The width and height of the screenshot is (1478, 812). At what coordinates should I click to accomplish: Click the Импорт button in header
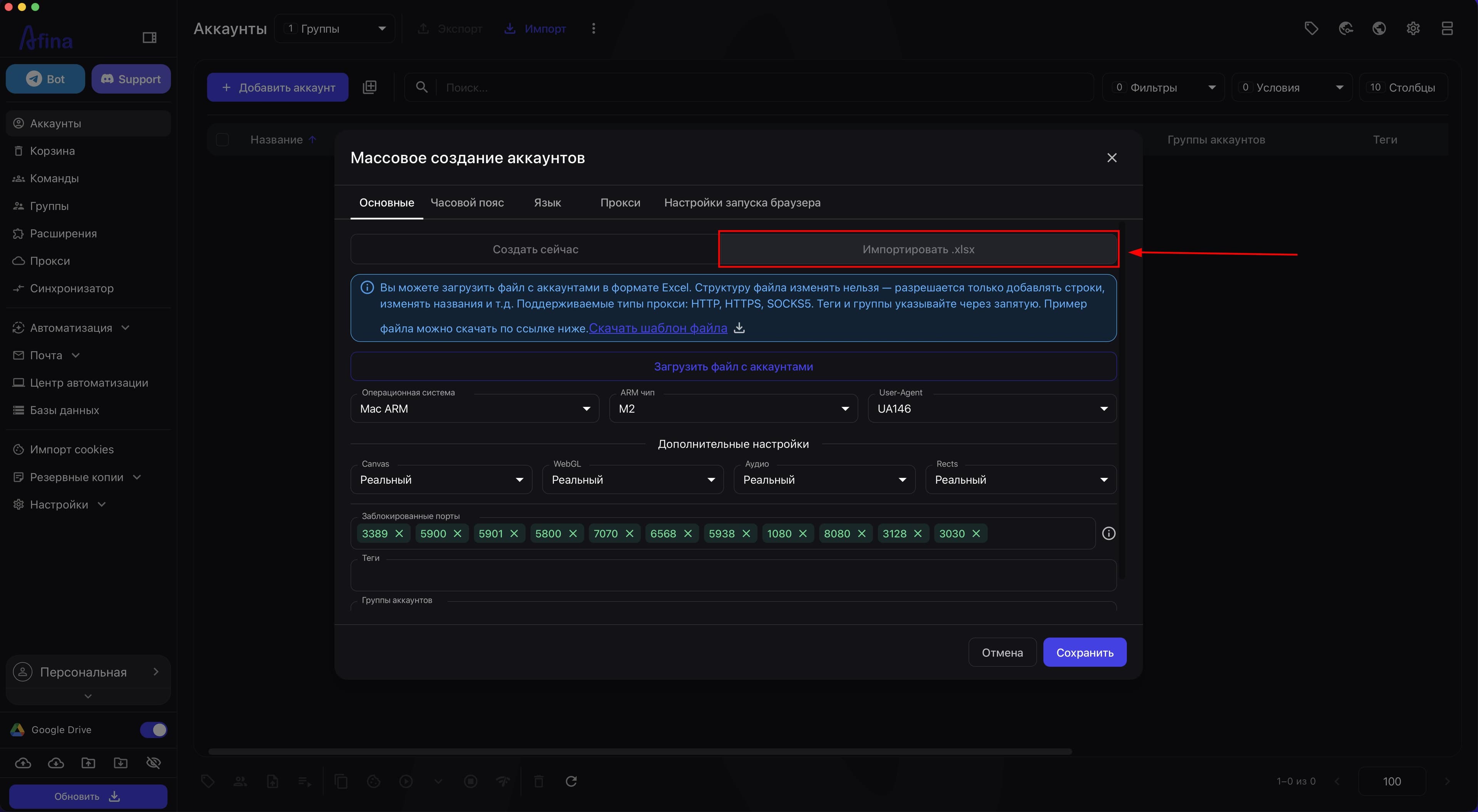tap(535, 29)
